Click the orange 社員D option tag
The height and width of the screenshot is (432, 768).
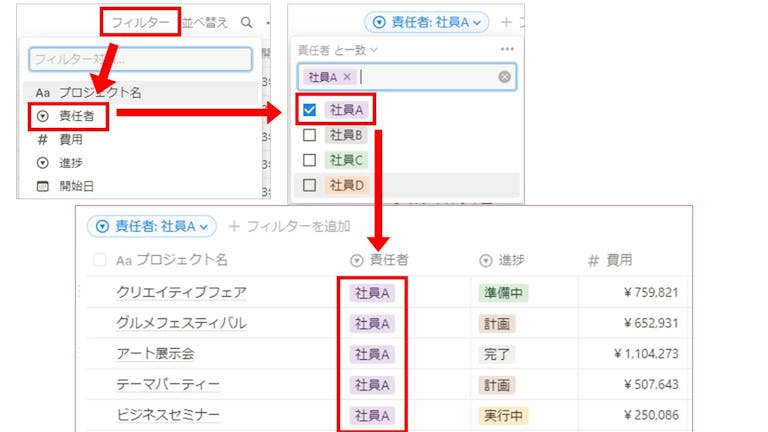click(x=346, y=185)
